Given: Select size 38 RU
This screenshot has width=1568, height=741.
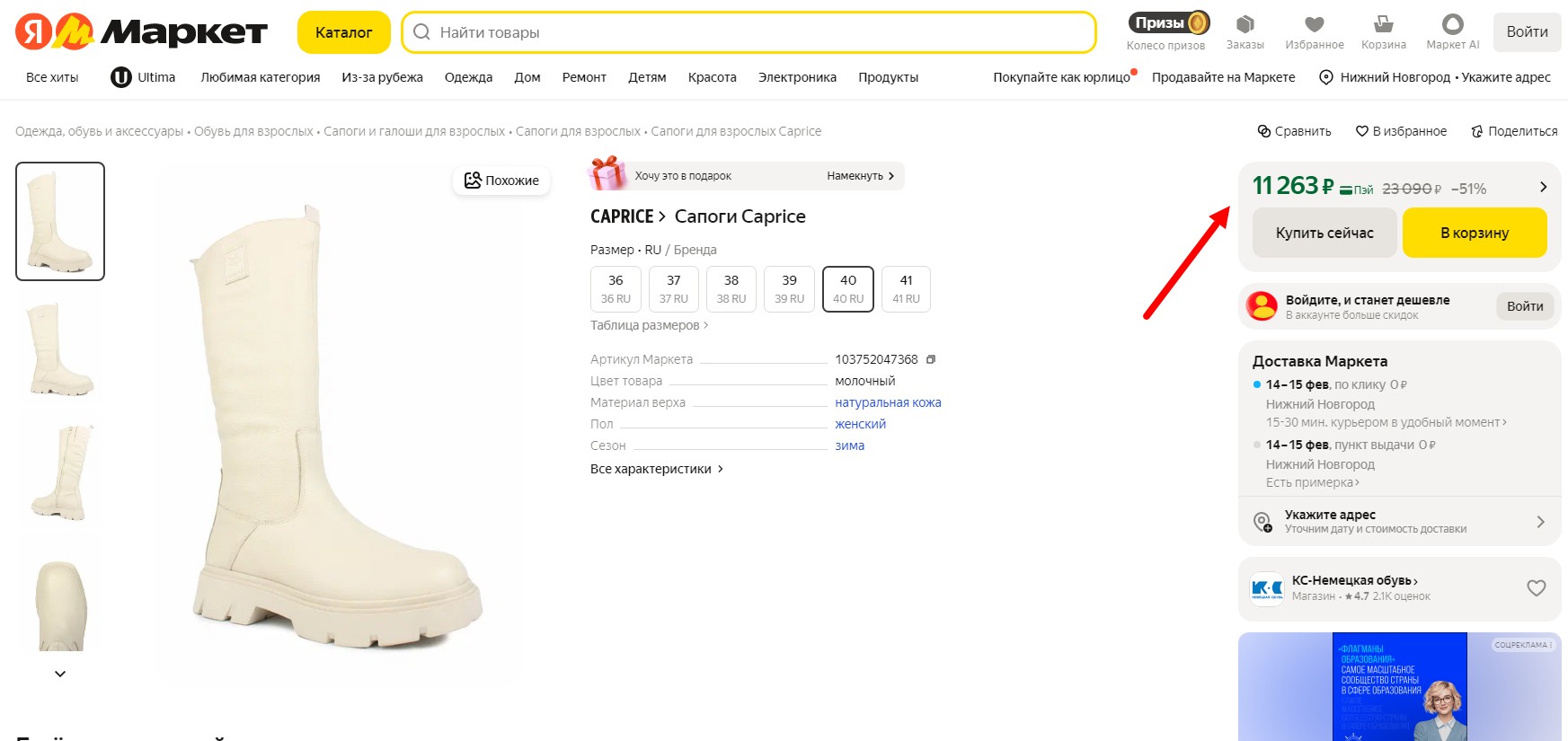Looking at the screenshot, I should point(731,289).
